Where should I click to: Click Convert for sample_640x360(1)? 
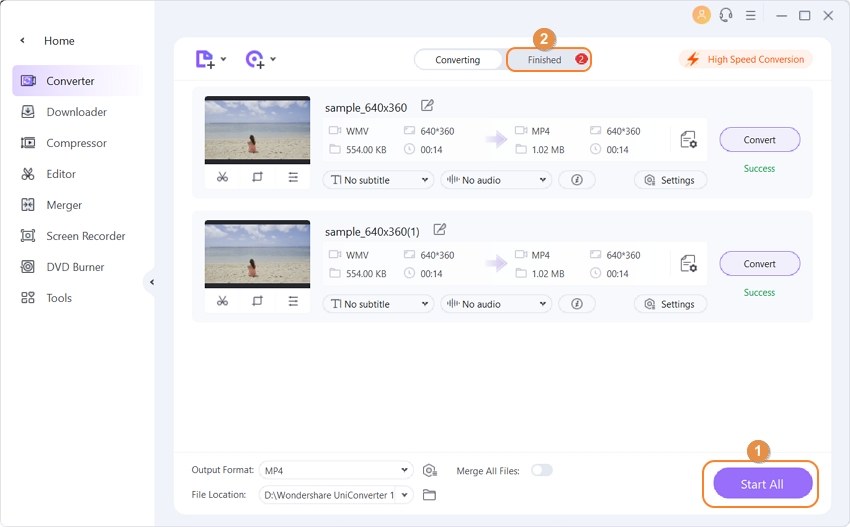(759, 264)
